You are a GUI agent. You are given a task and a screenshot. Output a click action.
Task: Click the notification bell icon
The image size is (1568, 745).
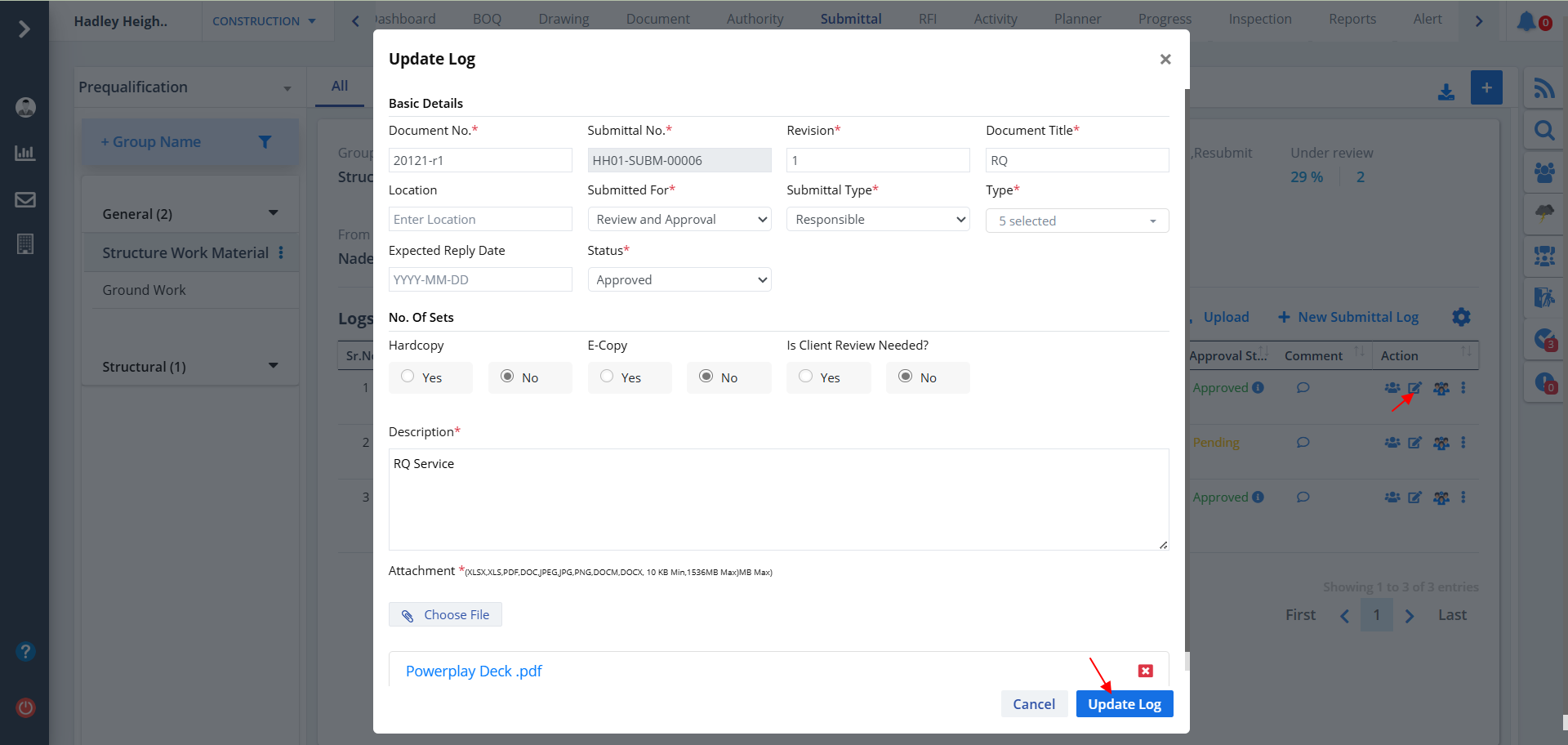(x=1526, y=21)
